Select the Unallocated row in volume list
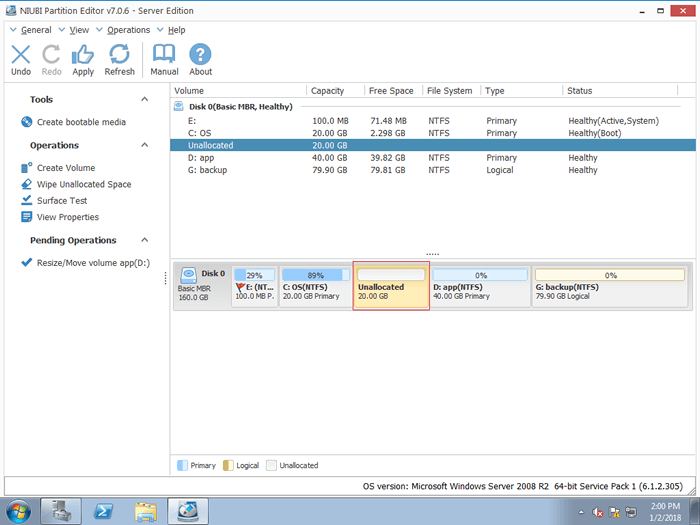Viewport: 700px width, 525px height. pos(433,145)
